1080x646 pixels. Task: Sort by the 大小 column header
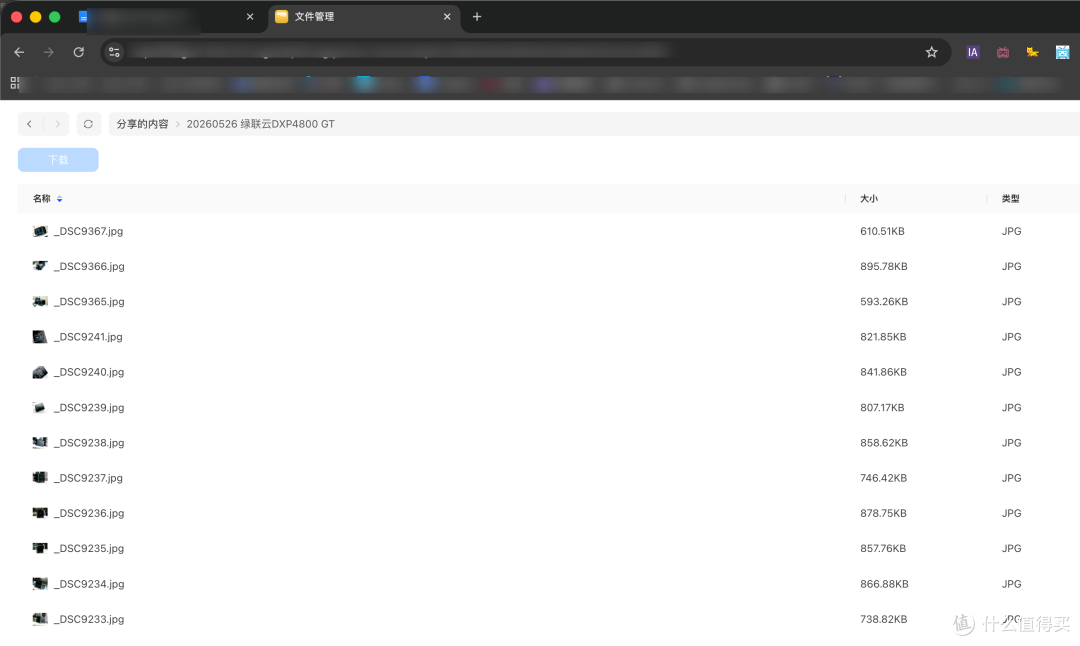(x=869, y=198)
